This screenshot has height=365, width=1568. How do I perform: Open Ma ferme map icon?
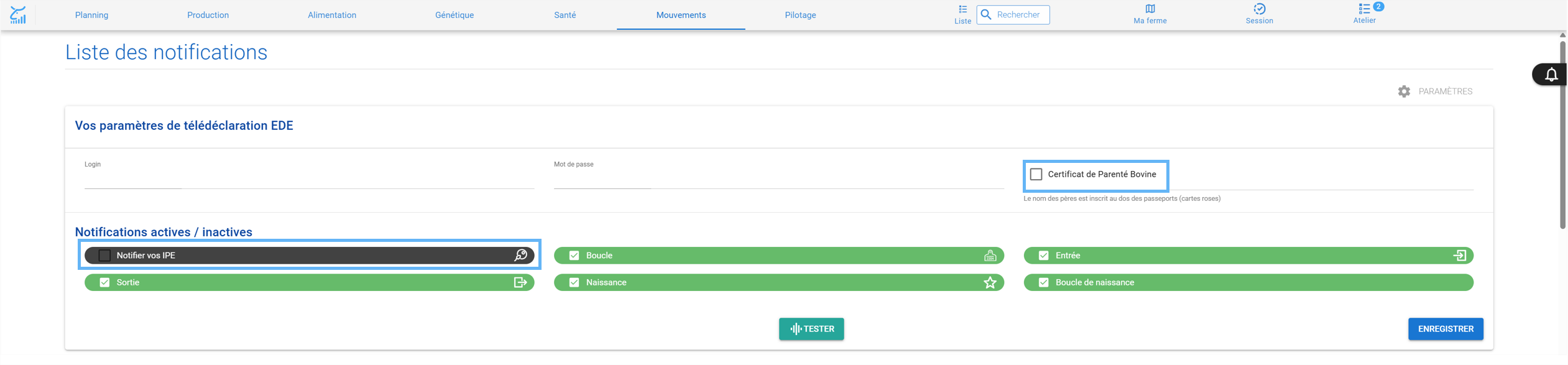tap(1150, 9)
